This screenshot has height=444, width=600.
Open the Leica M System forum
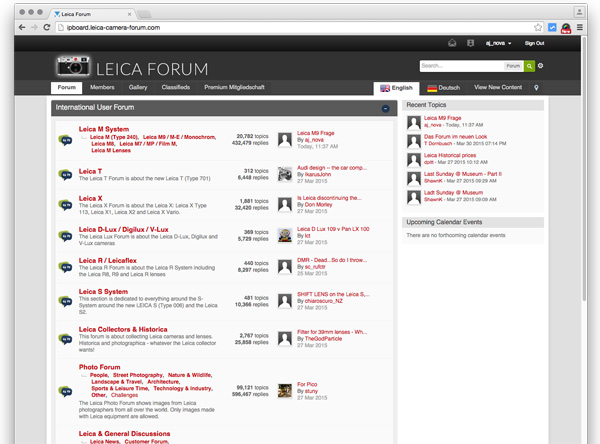point(104,129)
